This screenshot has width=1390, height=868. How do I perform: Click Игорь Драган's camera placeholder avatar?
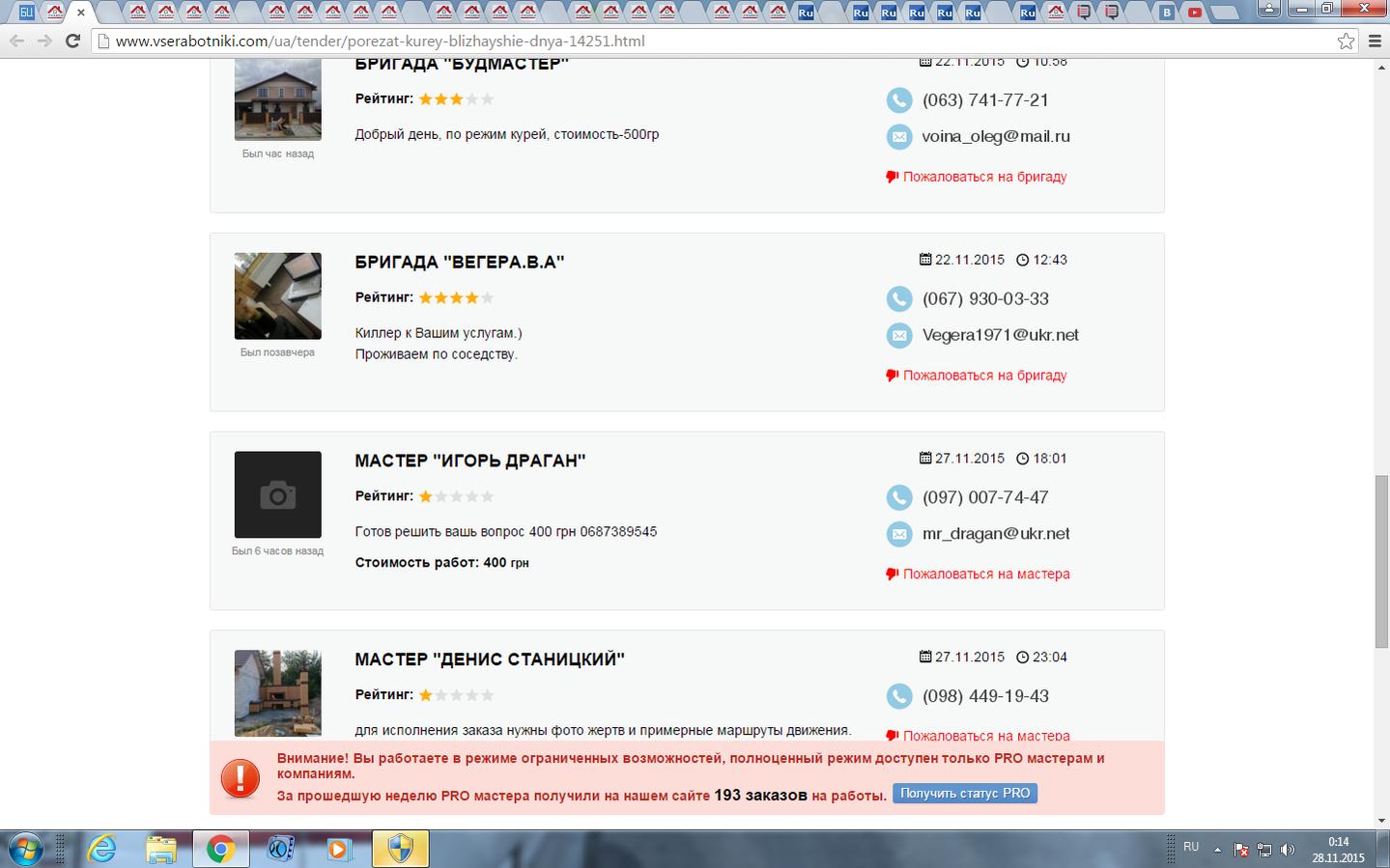click(x=278, y=494)
